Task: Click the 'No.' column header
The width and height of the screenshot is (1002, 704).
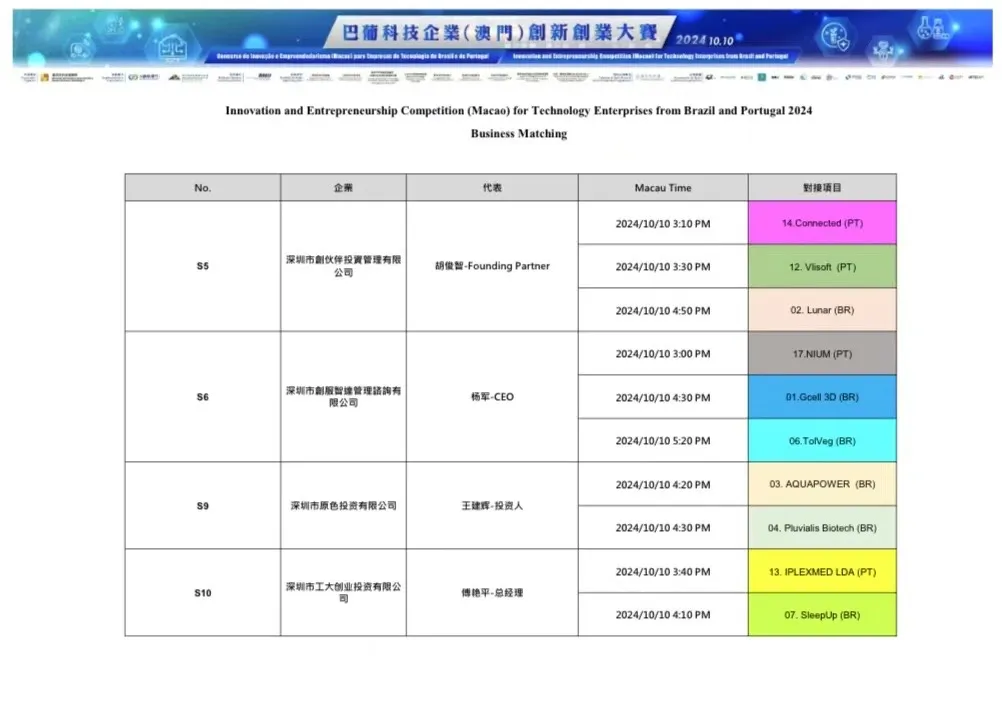Action: pos(201,187)
